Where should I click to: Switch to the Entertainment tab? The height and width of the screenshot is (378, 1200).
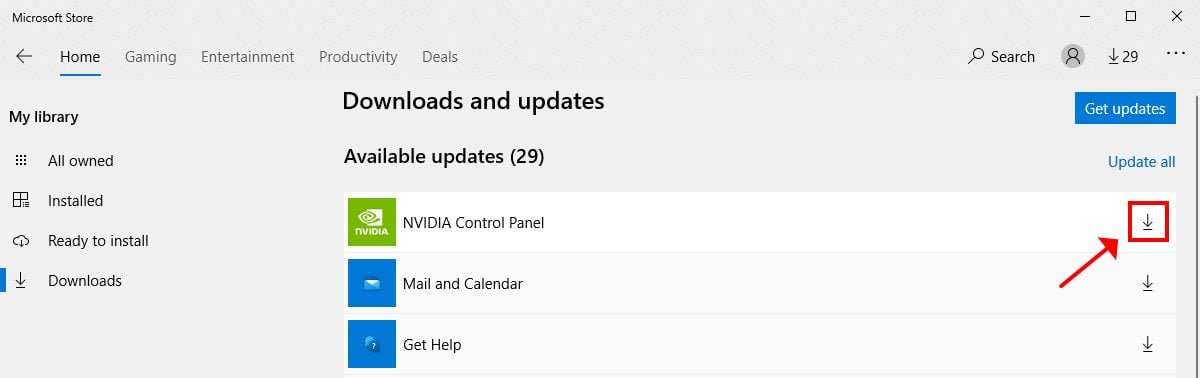[248, 57]
